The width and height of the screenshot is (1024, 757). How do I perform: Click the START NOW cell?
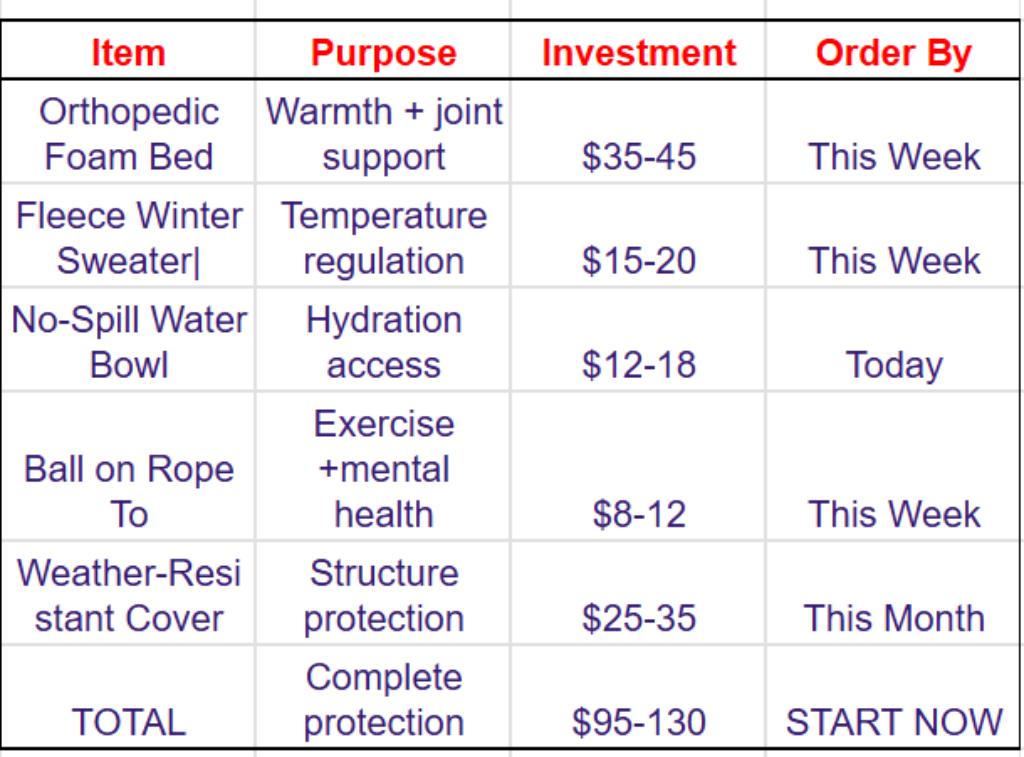click(x=893, y=697)
